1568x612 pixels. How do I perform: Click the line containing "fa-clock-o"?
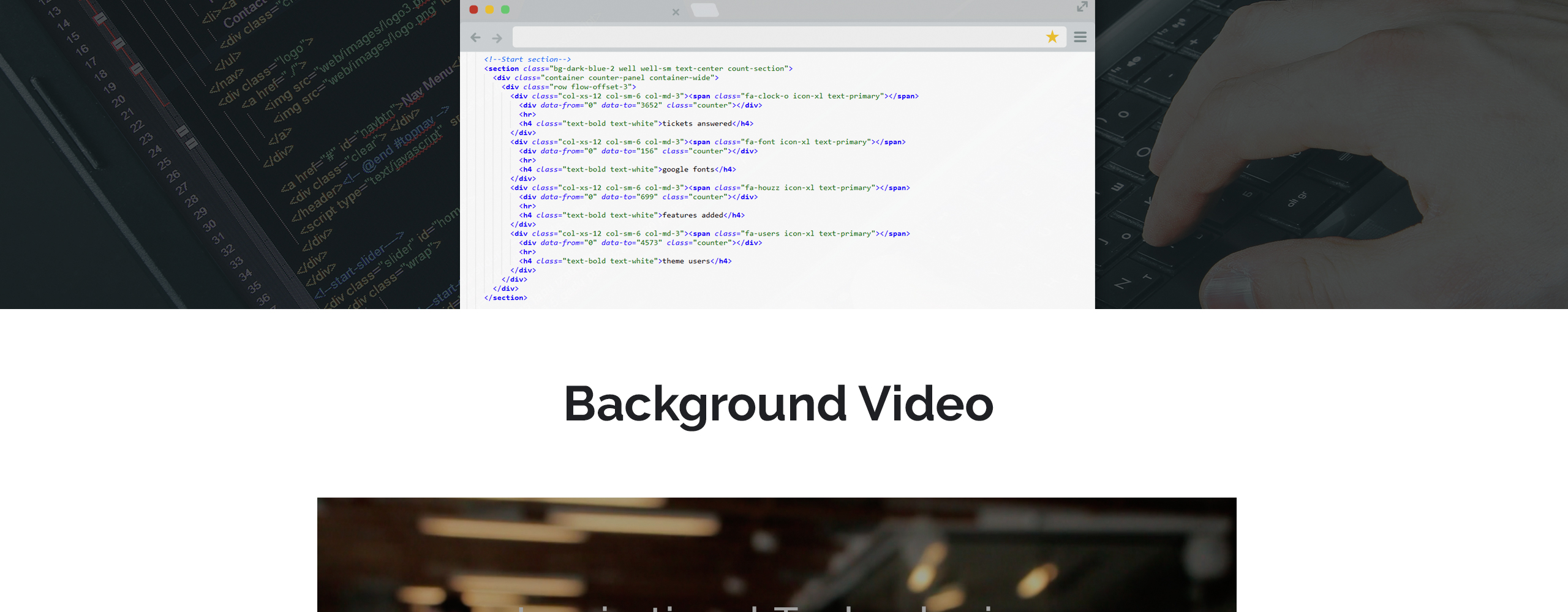point(715,96)
